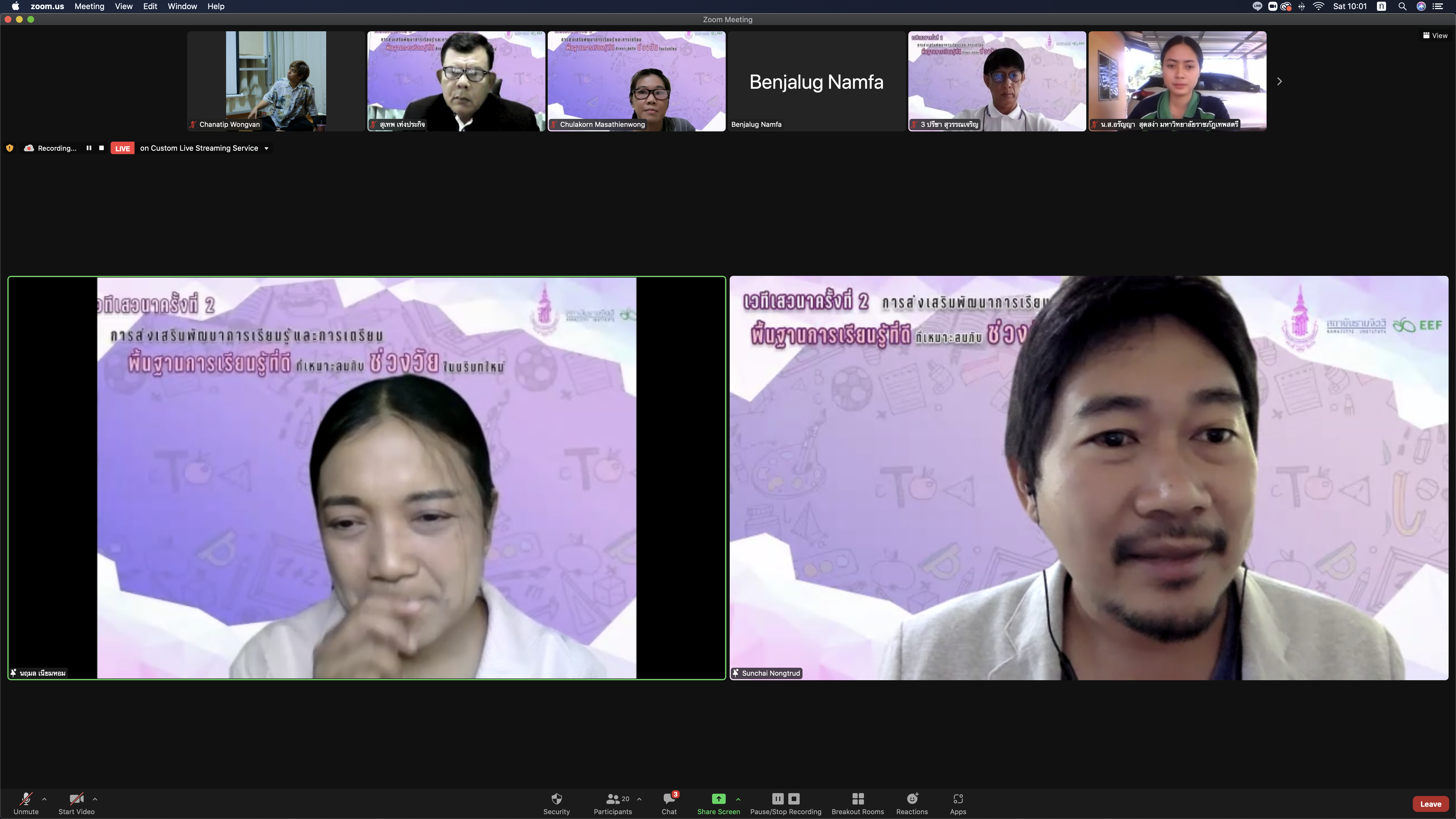Image resolution: width=1456 pixels, height=819 pixels.
Task: Open the Security shield menu
Action: [557, 803]
